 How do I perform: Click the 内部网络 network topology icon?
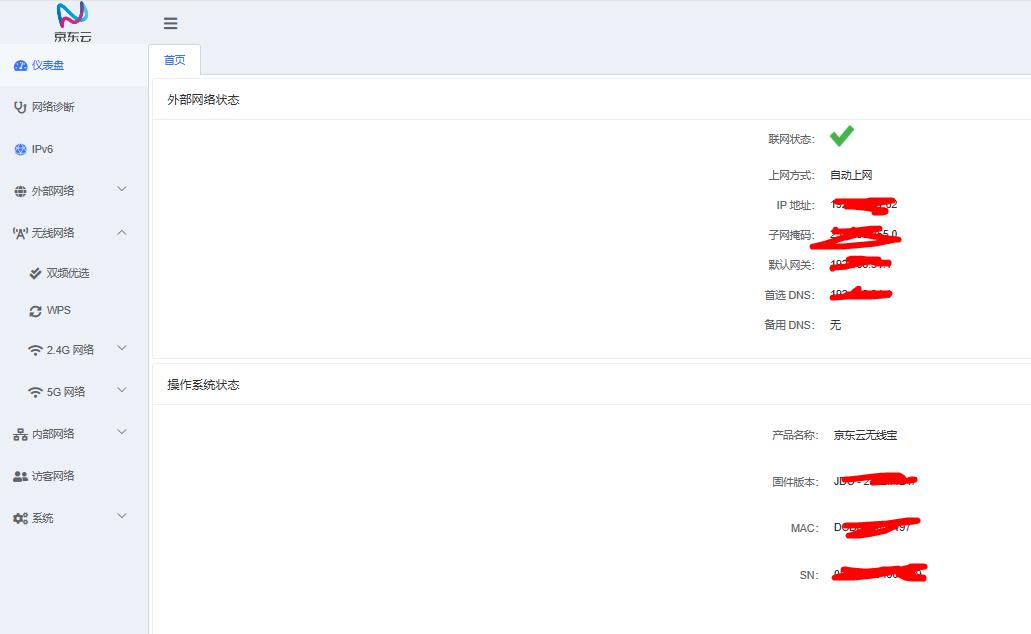(20, 434)
